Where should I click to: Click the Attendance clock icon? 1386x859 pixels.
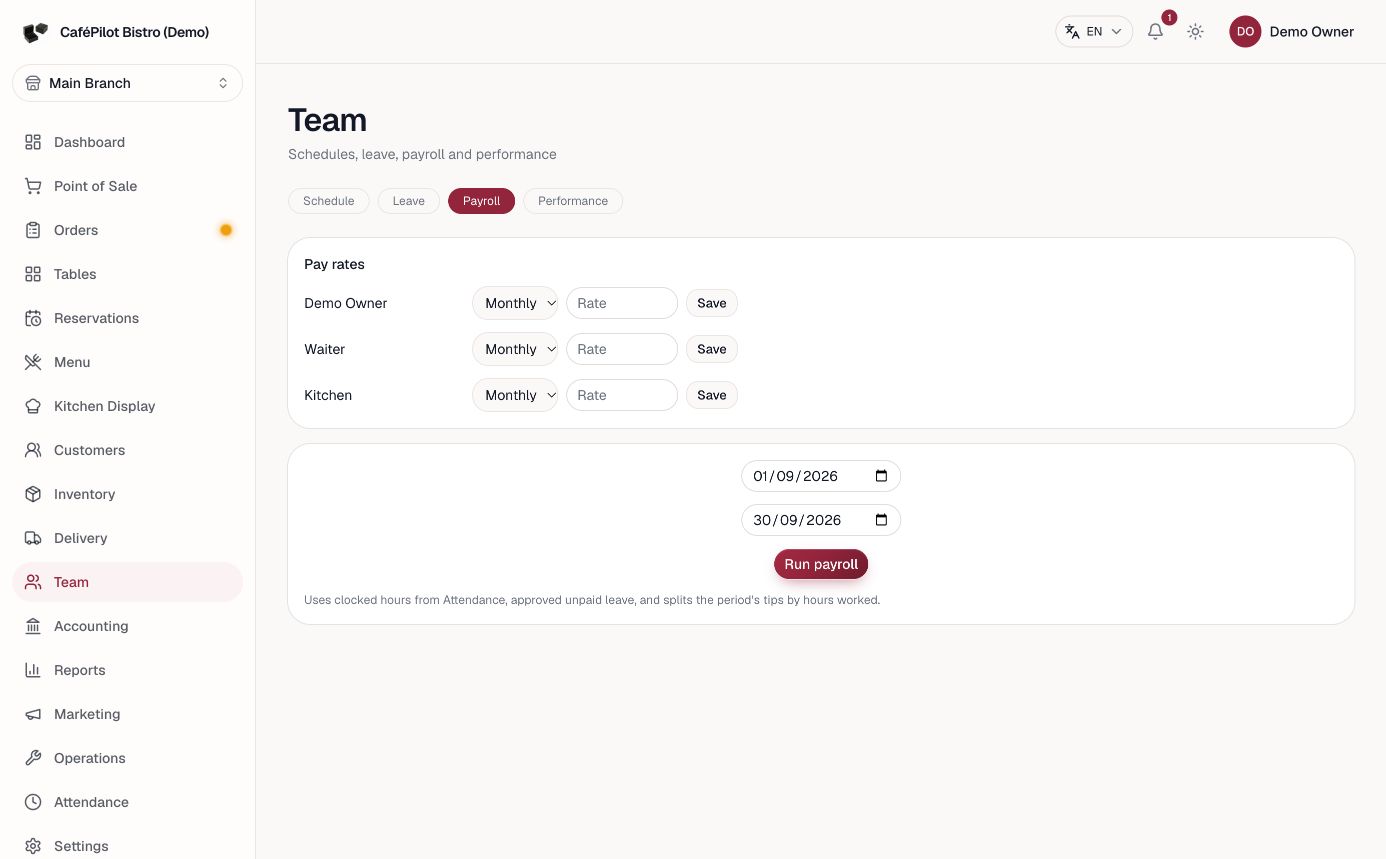pos(33,802)
